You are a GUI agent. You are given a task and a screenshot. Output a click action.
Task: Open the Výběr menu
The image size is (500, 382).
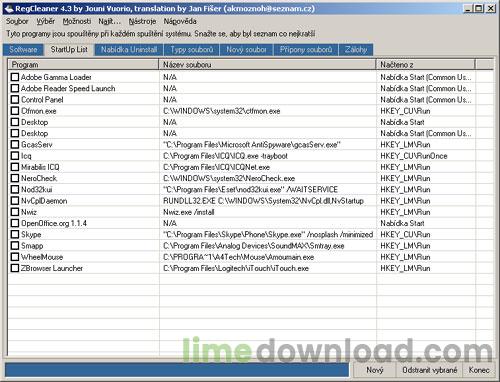(46, 21)
